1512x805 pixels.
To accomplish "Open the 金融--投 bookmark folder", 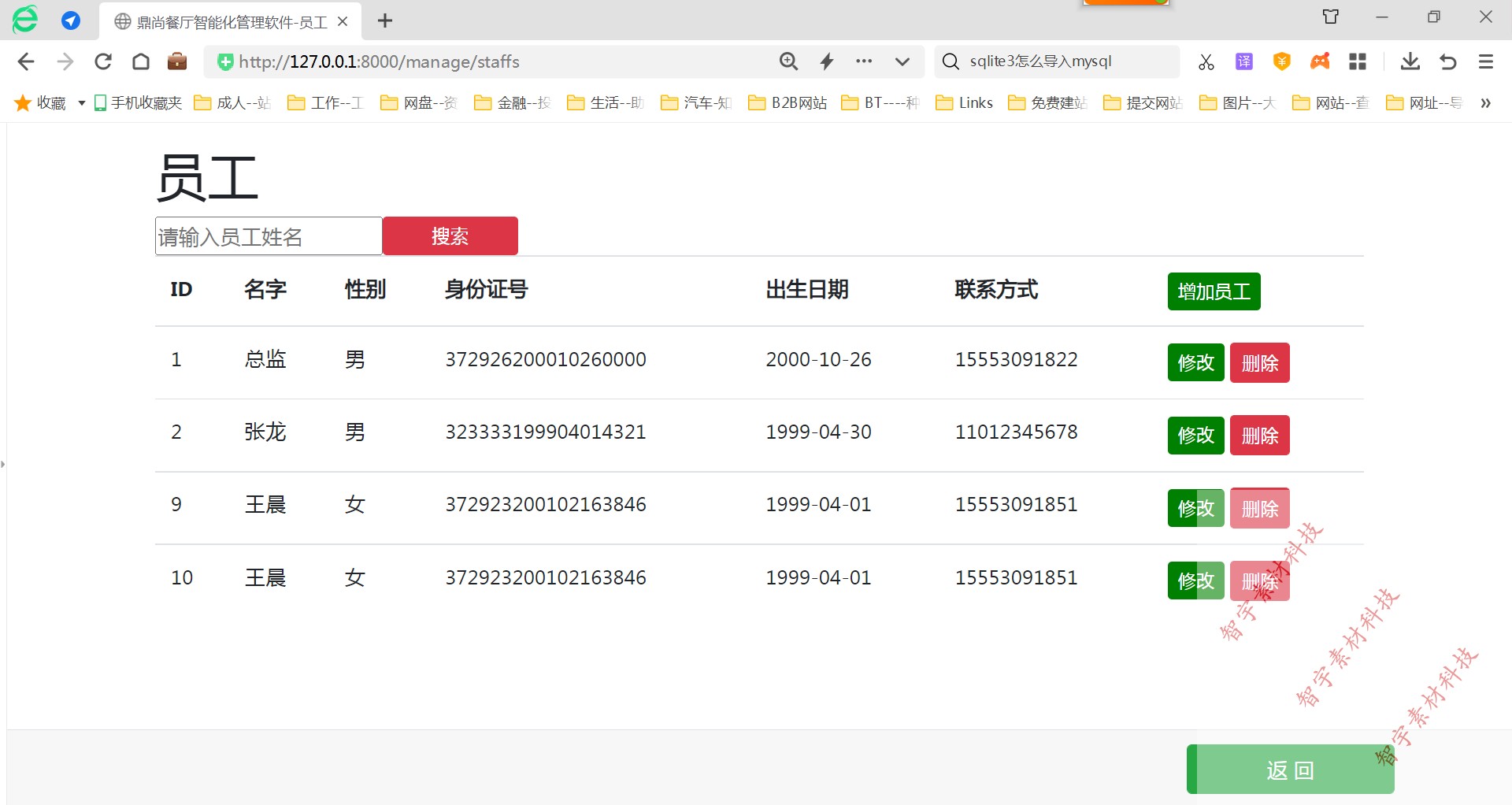I will tap(513, 102).
